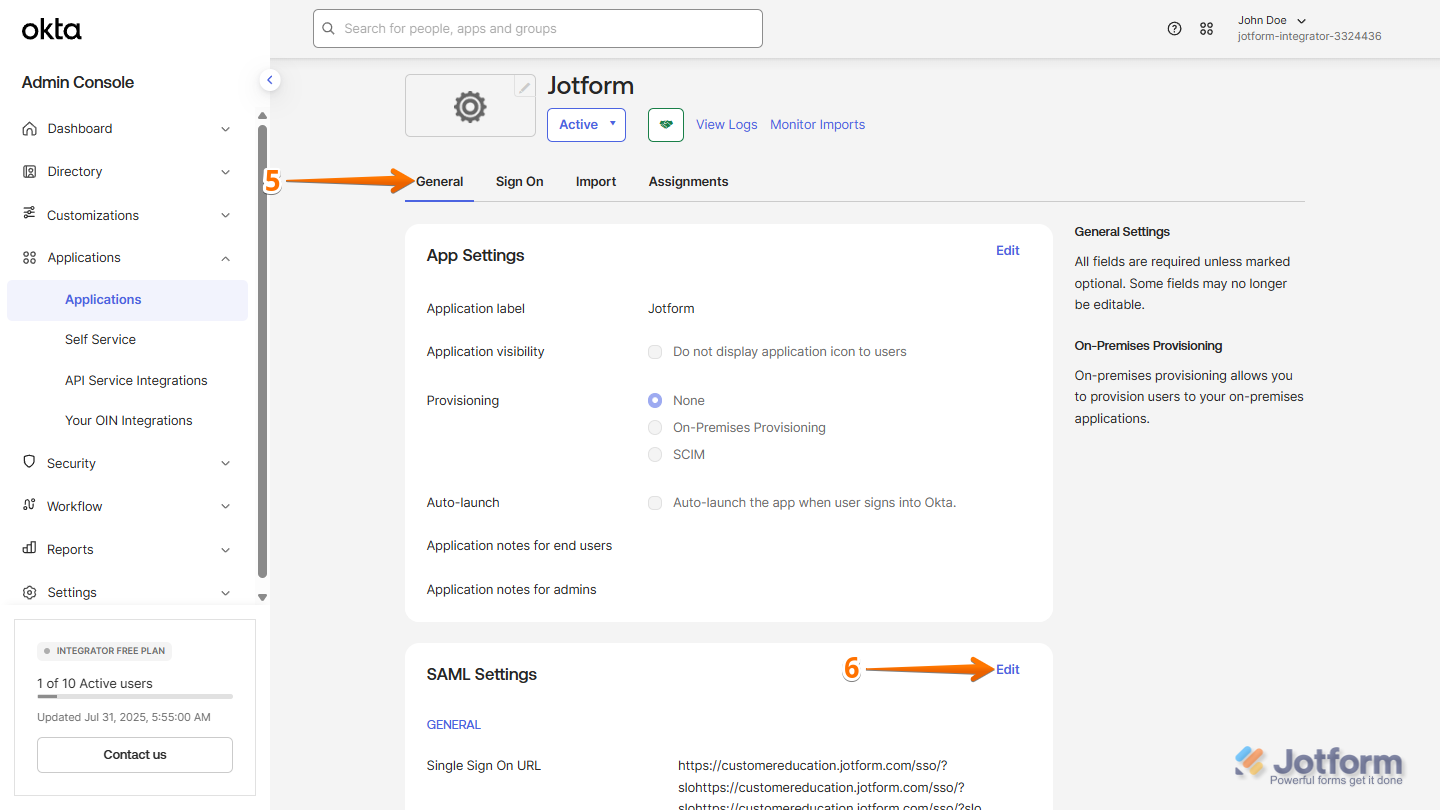Open Applications submenu item
The width and height of the screenshot is (1440, 810).
127,300
